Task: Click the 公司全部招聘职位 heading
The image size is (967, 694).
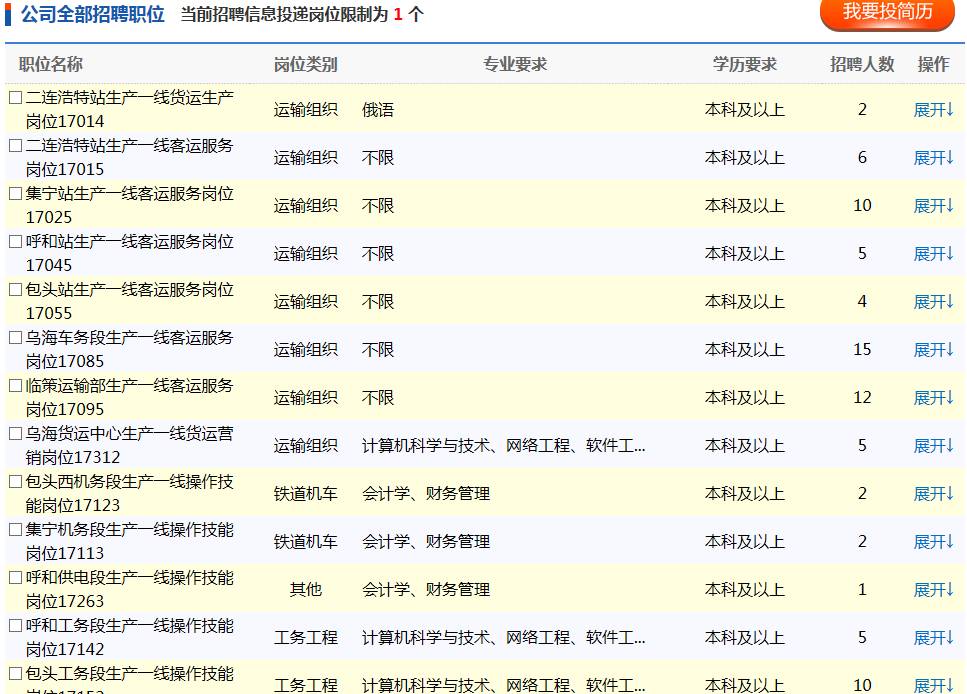Action: (93, 14)
